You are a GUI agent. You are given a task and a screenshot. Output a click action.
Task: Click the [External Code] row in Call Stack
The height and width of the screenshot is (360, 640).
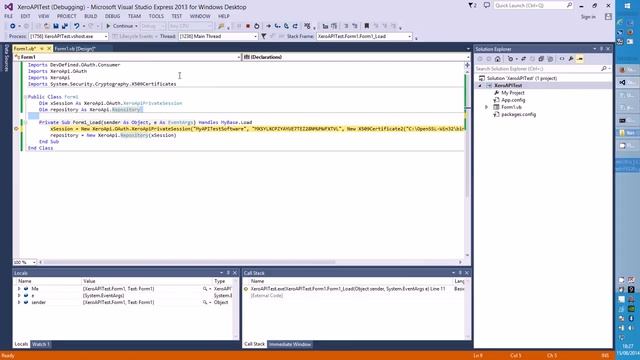pyautogui.click(x=267, y=296)
